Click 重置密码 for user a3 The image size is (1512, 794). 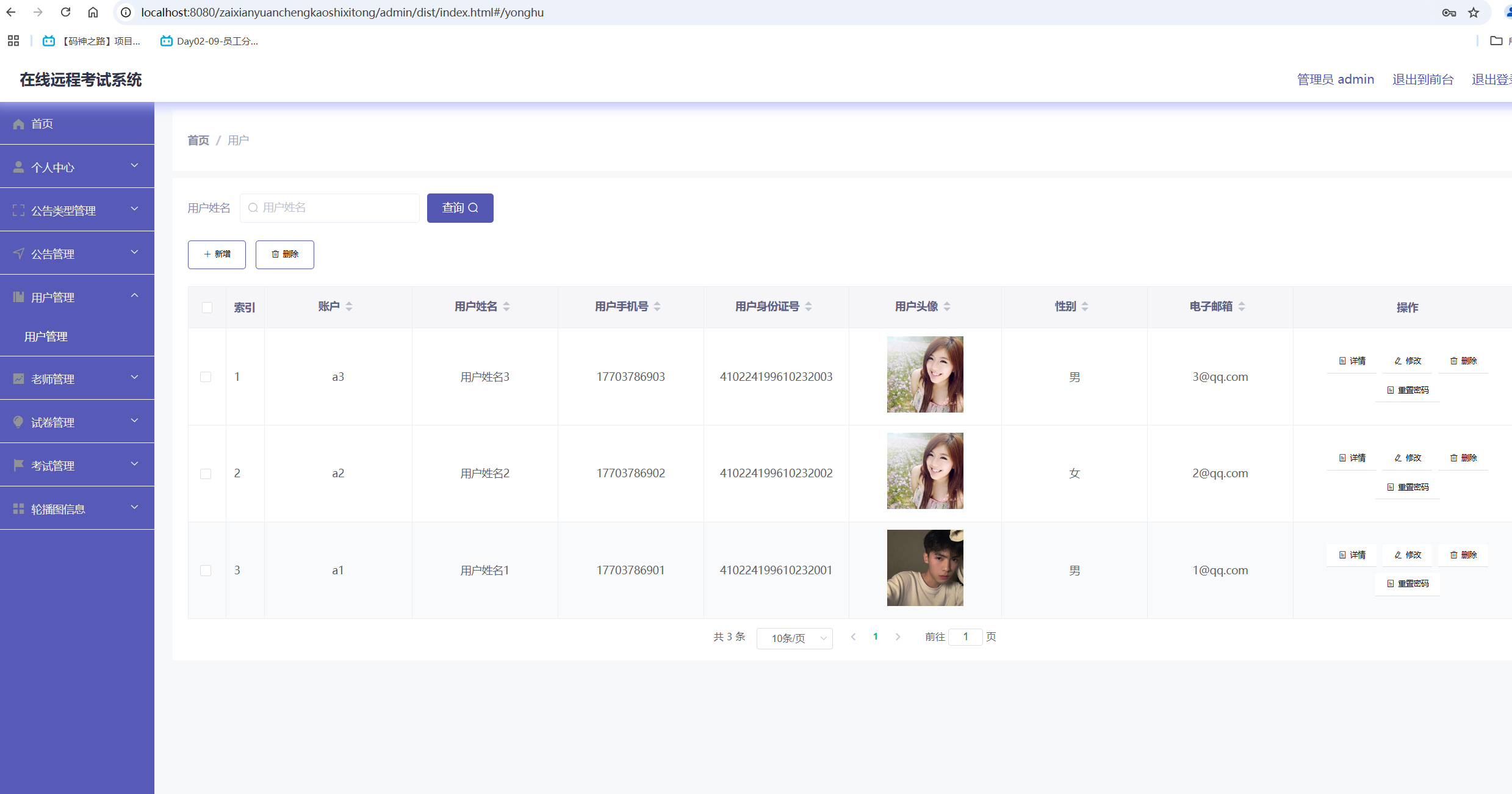(x=1408, y=389)
